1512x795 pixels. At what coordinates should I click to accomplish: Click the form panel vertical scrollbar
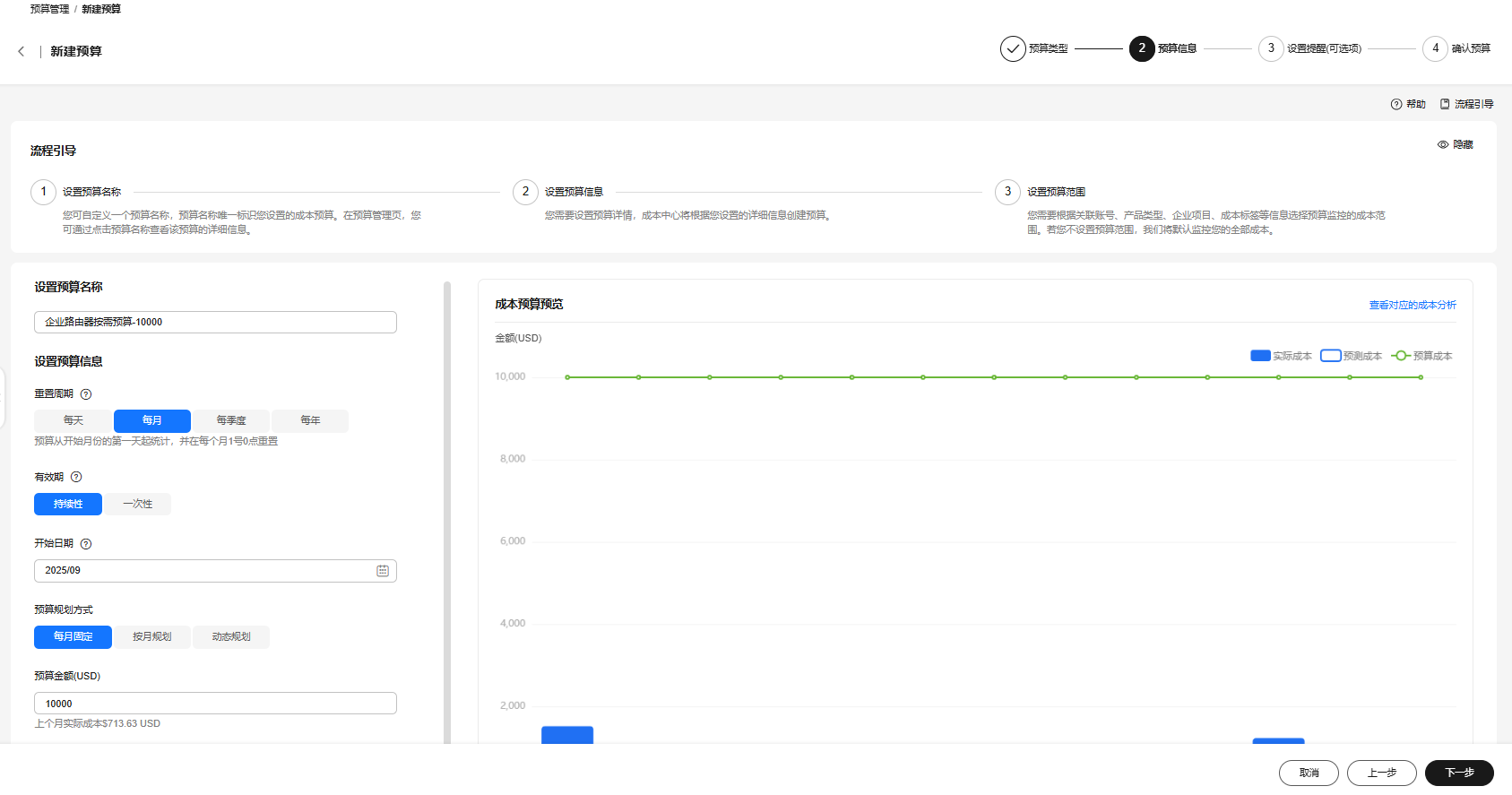(447, 511)
